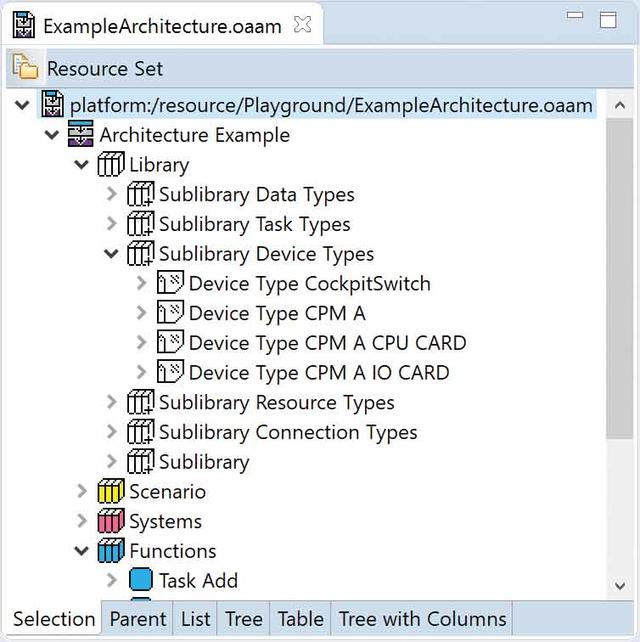Switch to the Tree tab
Viewport: 640px width, 642px height.
tap(244, 618)
